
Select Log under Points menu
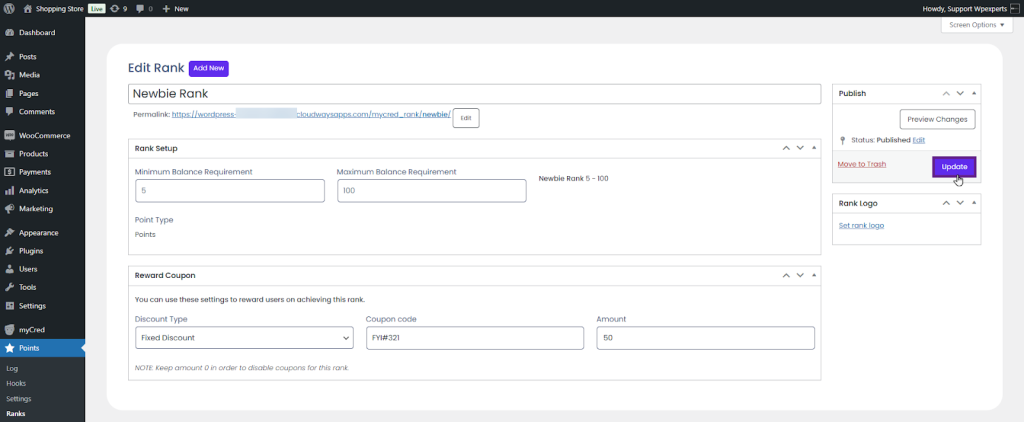(x=12, y=368)
